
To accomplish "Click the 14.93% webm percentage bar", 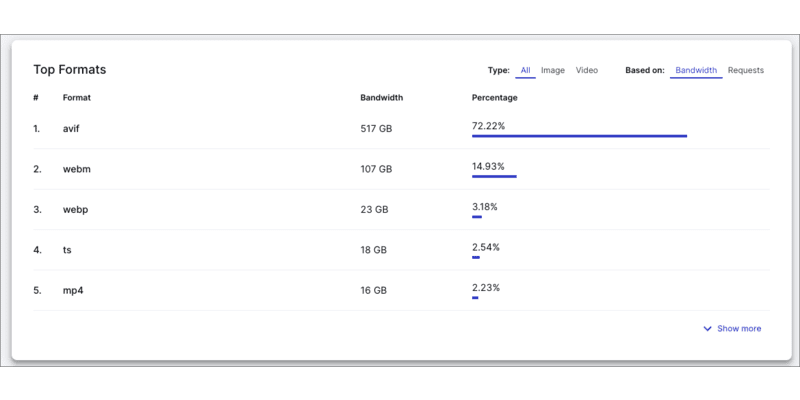I will coord(494,177).
